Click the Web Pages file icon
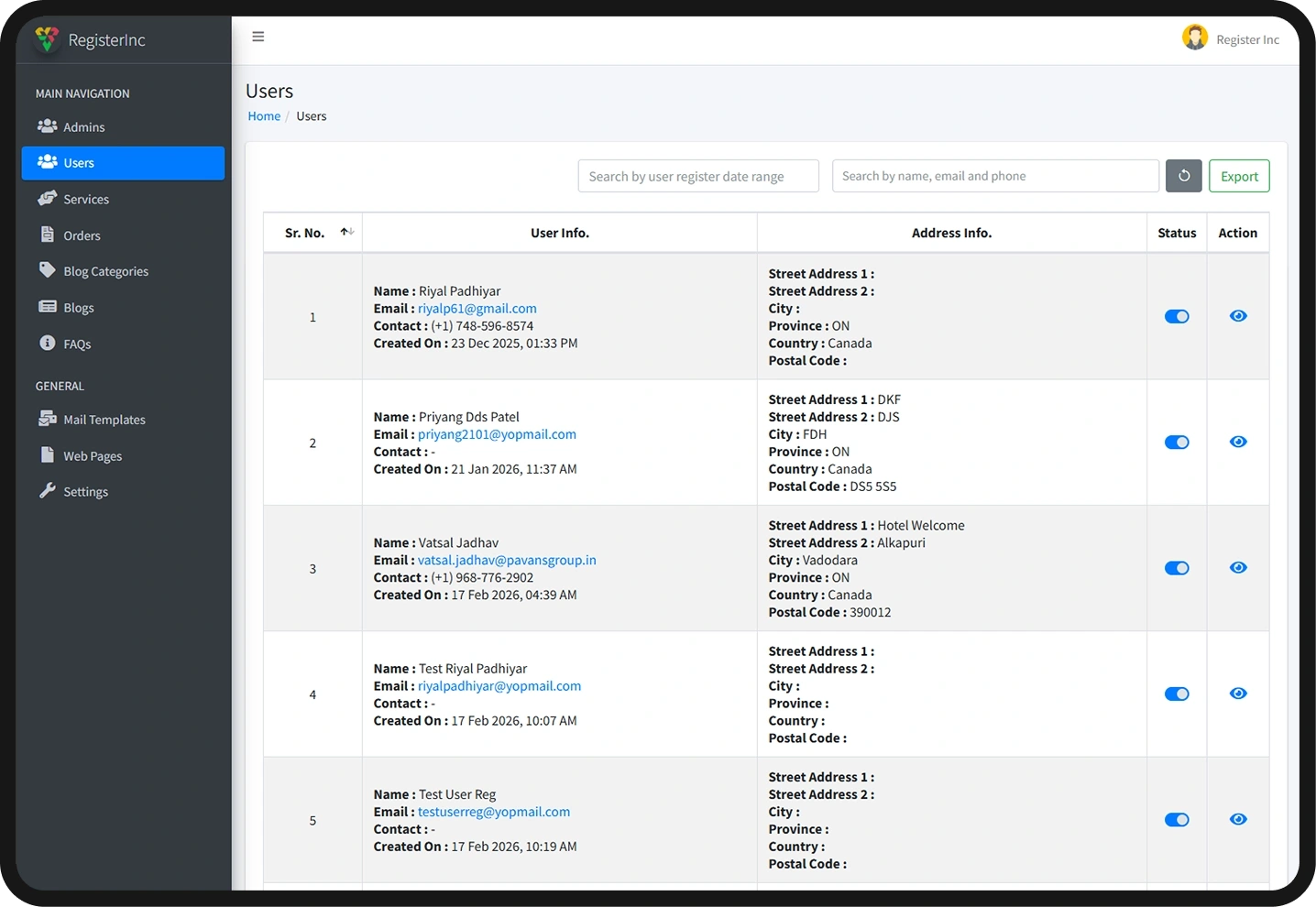 pyautogui.click(x=48, y=454)
